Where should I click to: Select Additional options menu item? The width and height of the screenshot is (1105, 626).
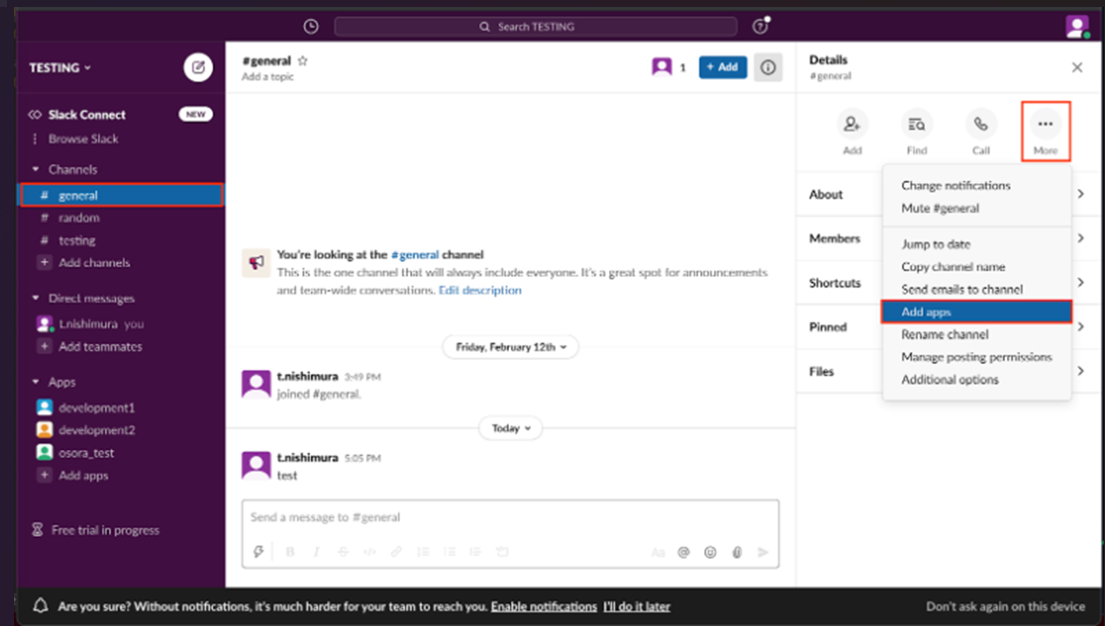(x=977, y=379)
